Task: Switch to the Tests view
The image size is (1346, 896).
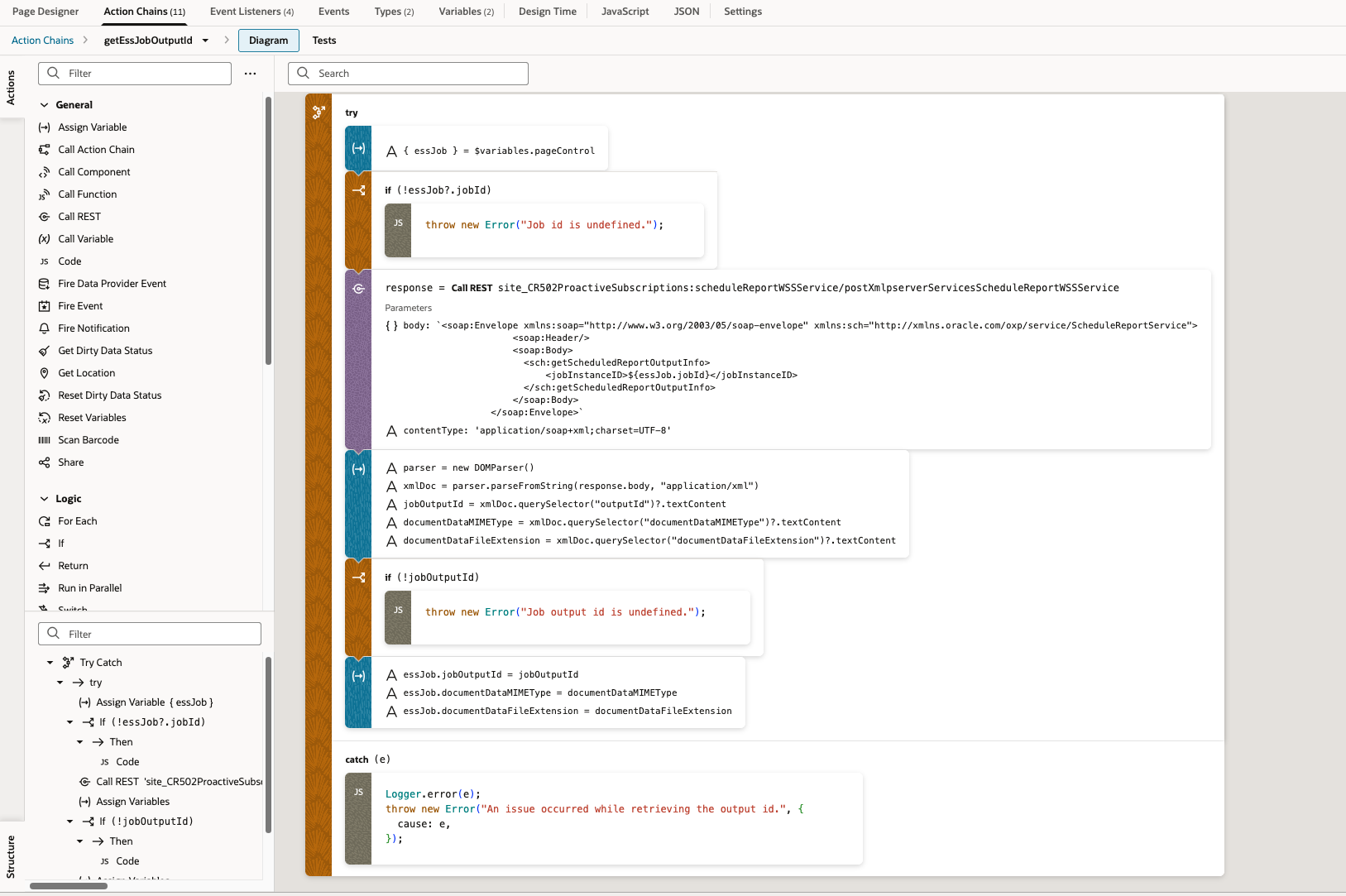Action: pyautogui.click(x=324, y=41)
